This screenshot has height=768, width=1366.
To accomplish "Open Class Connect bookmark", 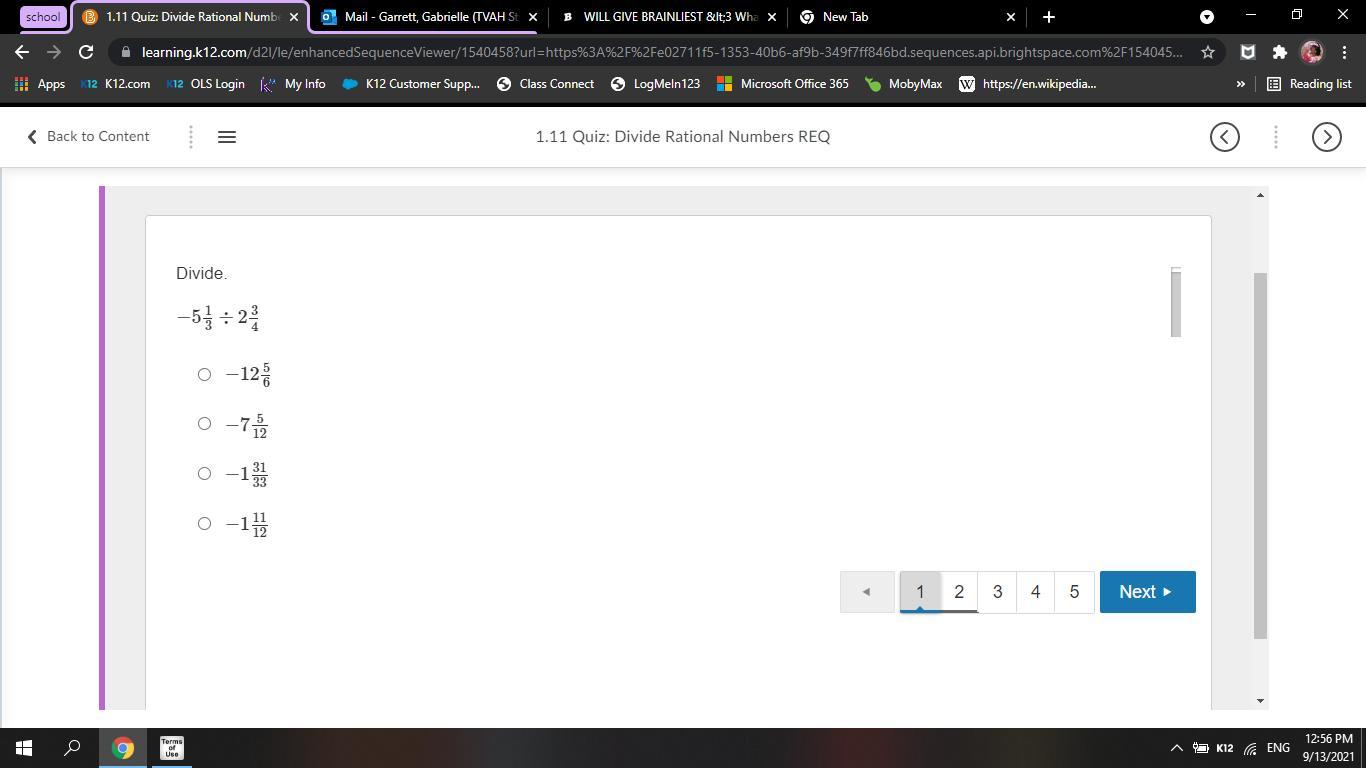I will click(546, 84).
